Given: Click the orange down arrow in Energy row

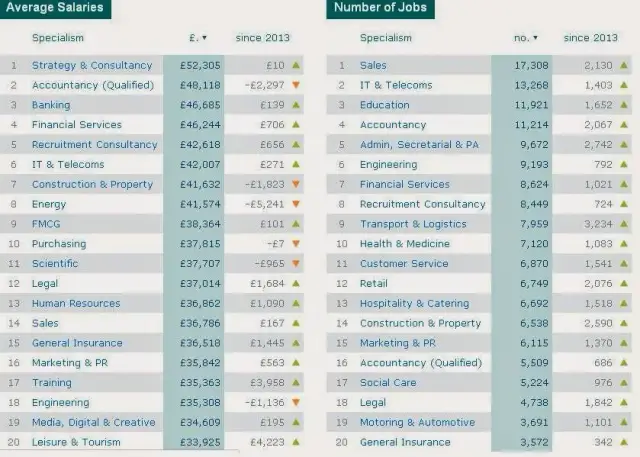Looking at the screenshot, I should 297,204.
